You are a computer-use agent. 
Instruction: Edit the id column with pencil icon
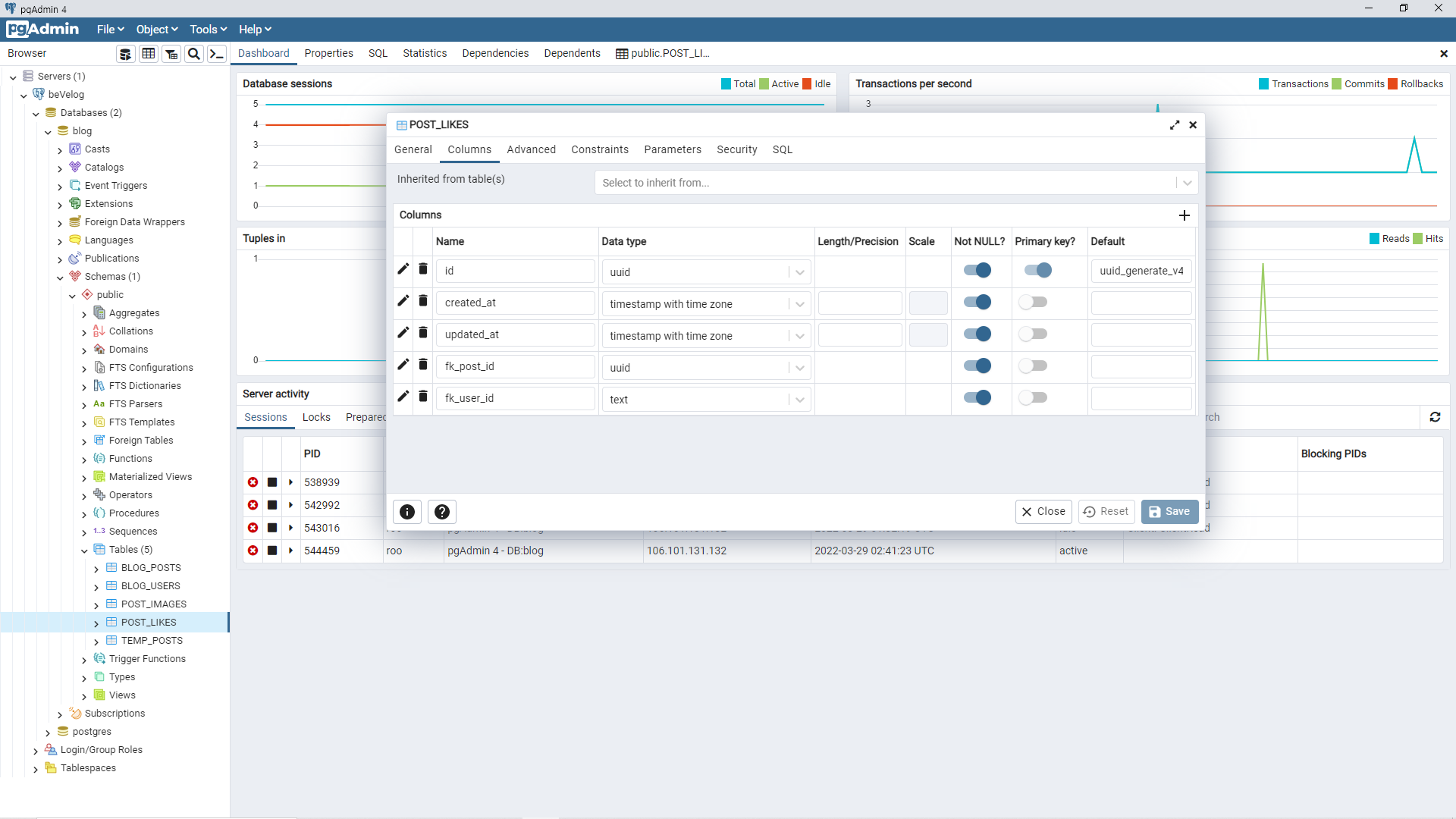click(x=403, y=269)
